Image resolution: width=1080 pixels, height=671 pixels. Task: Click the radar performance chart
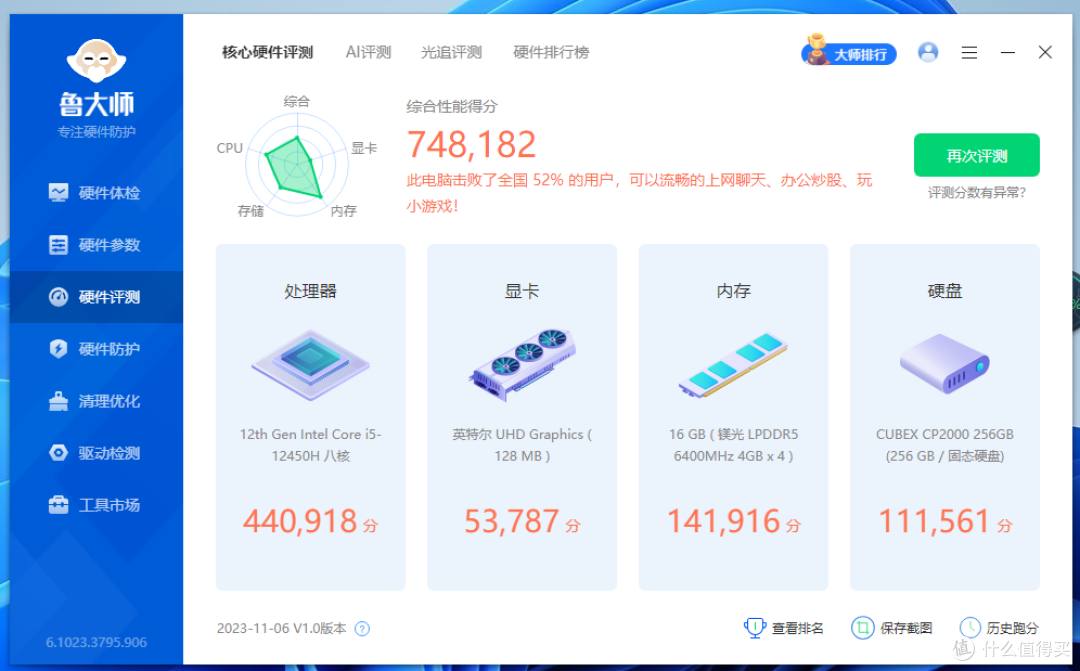[297, 166]
